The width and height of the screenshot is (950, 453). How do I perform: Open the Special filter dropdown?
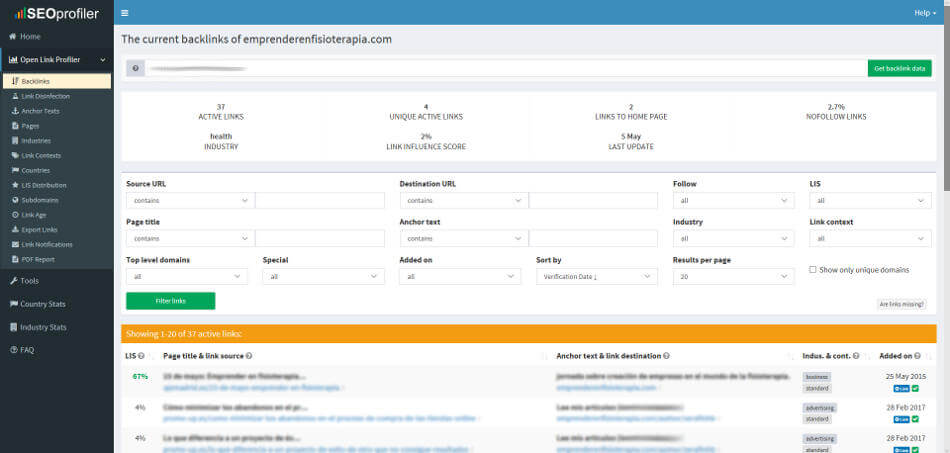pyautogui.click(x=324, y=277)
